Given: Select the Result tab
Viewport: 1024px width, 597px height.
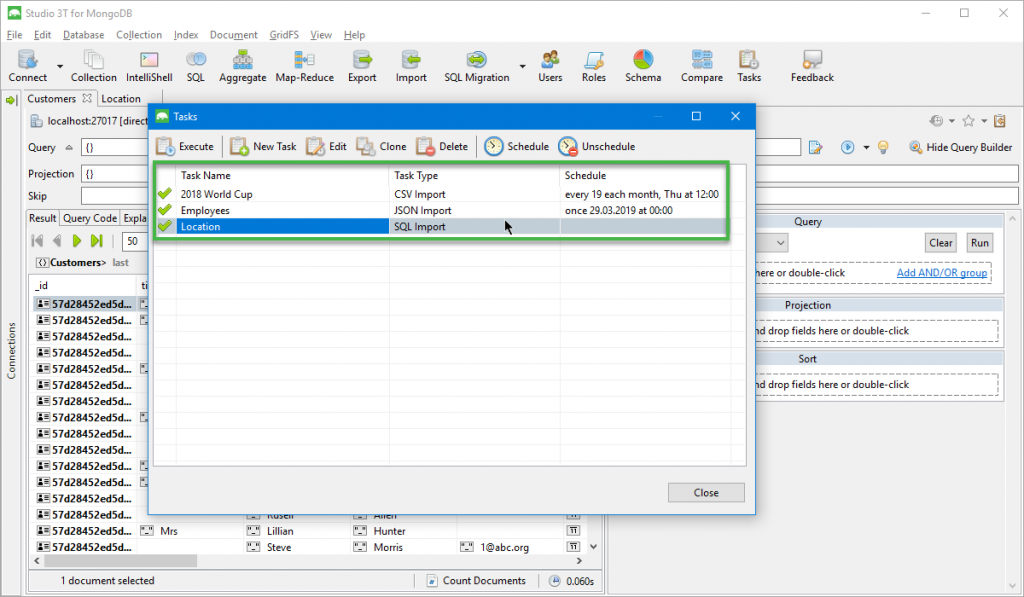Looking at the screenshot, I should tap(42, 218).
